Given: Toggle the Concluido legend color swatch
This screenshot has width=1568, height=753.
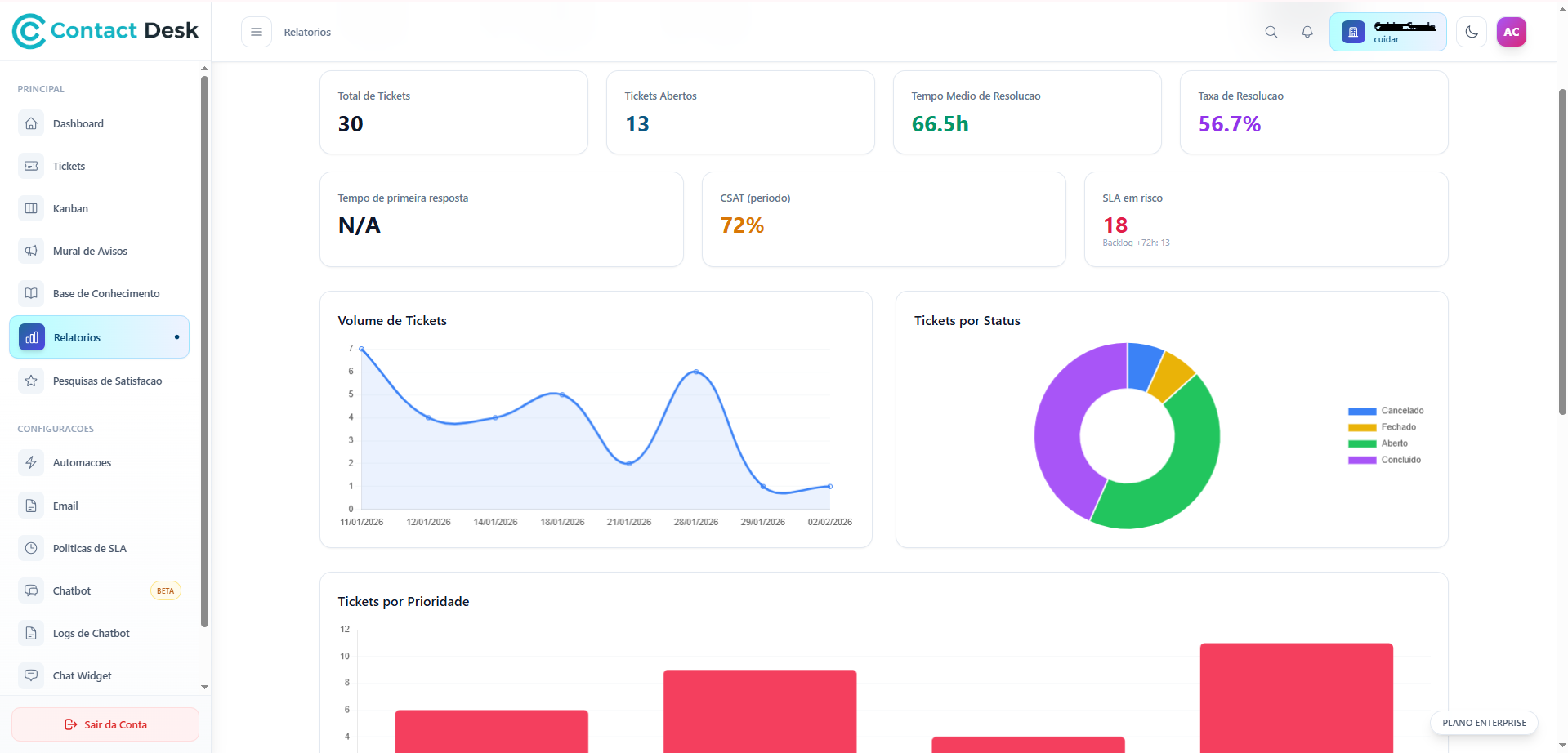Looking at the screenshot, I should click(1362, 460).
